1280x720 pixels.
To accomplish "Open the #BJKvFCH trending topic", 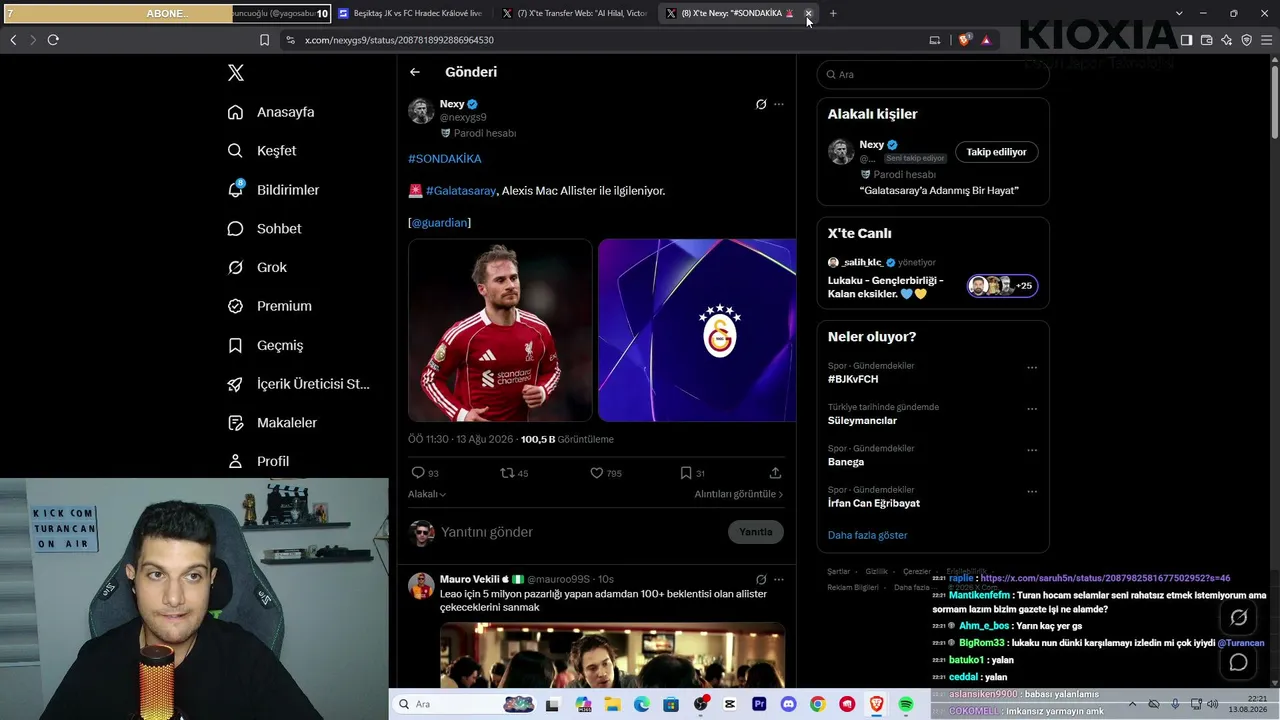I will click(853, 380).
